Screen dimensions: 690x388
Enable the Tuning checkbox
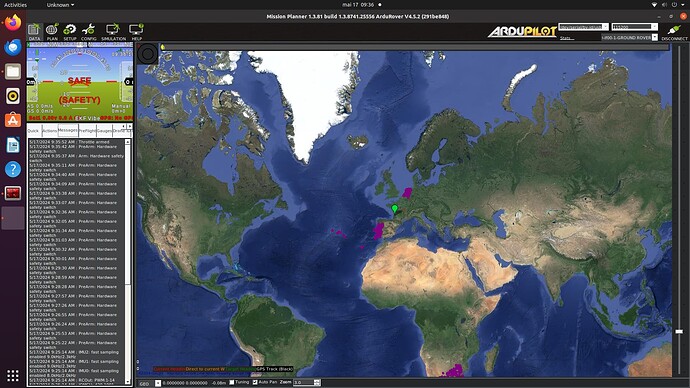pos(232,382)
